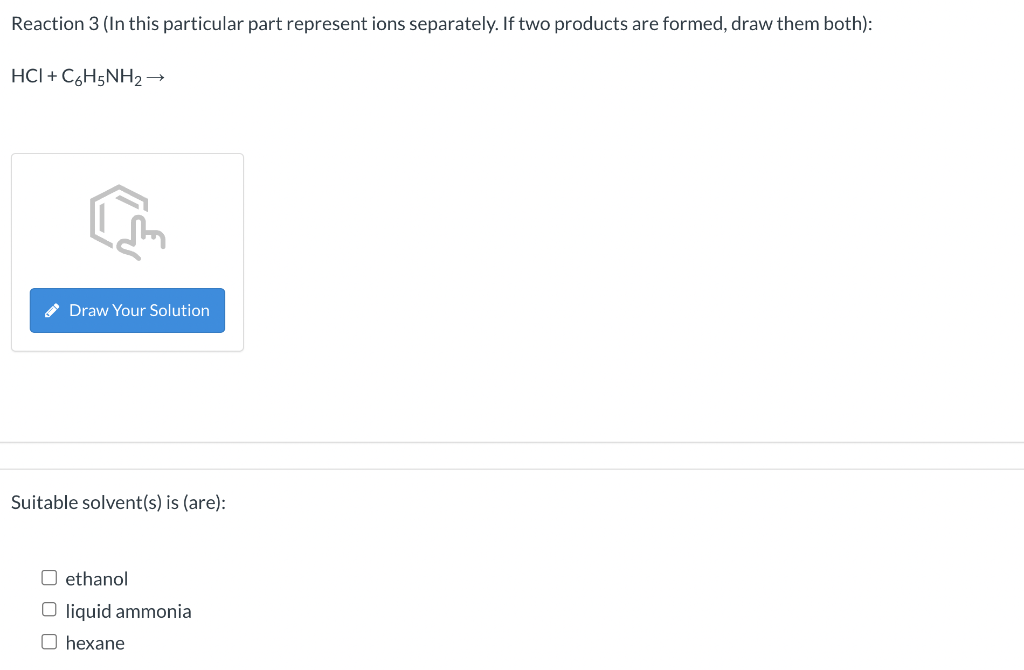Viewport: 1024px width, 670px height.
Task: Click the molecule drawing placeholder icon
Action: (x=127, y=223)
